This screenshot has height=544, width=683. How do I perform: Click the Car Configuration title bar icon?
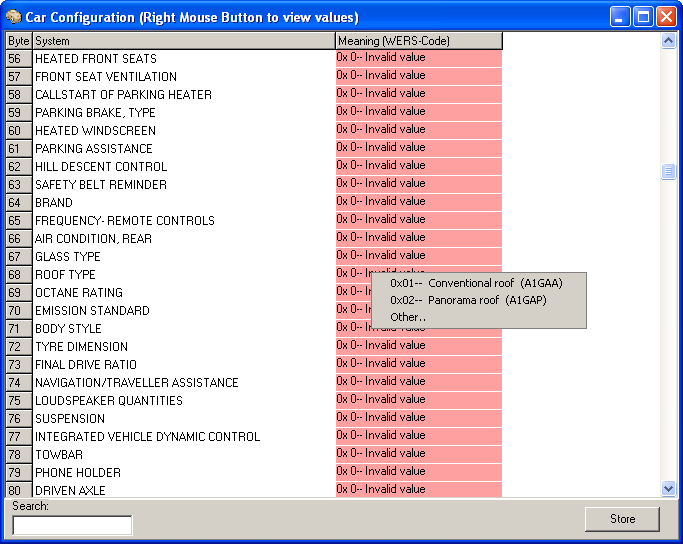(x=13, y=17)
